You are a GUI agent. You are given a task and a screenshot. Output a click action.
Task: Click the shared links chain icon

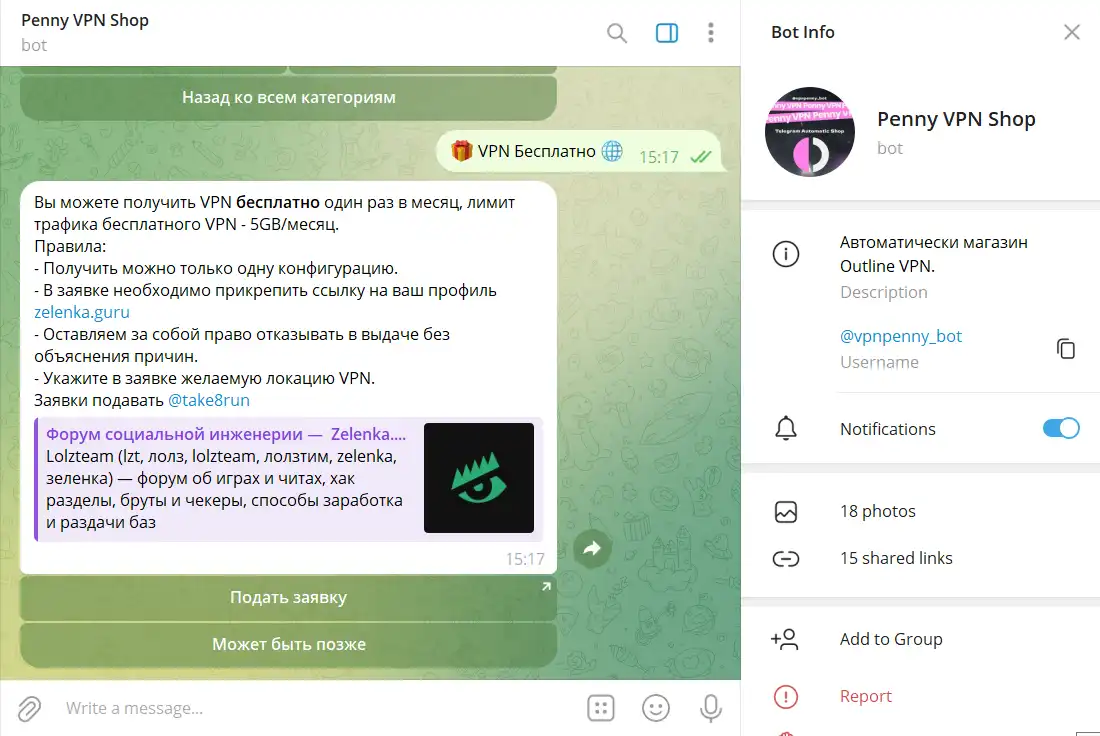(x=786, y=558)
